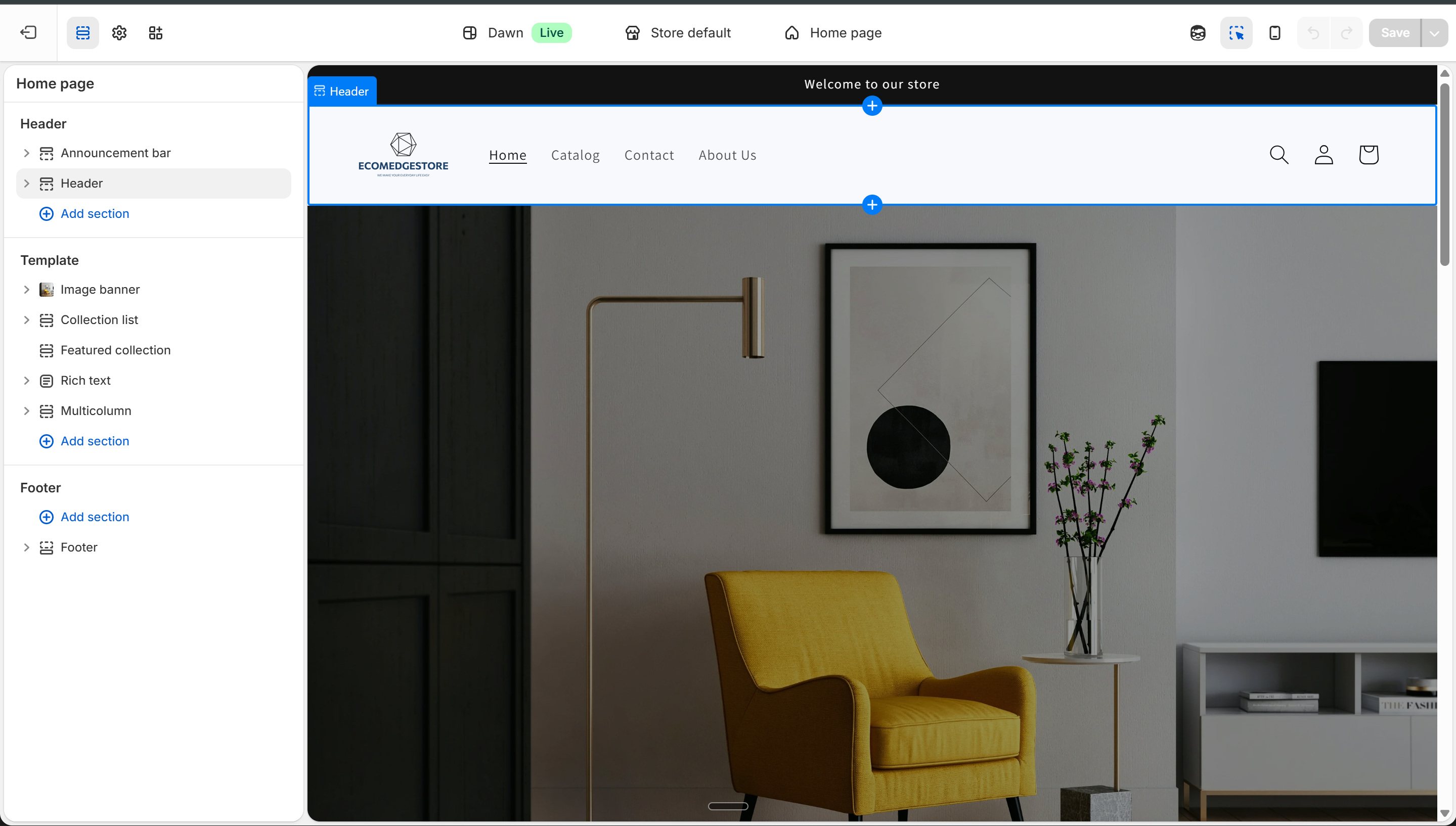Expand the Header section in sidebar
This screenshot has height=826, width=1456.
26,182
